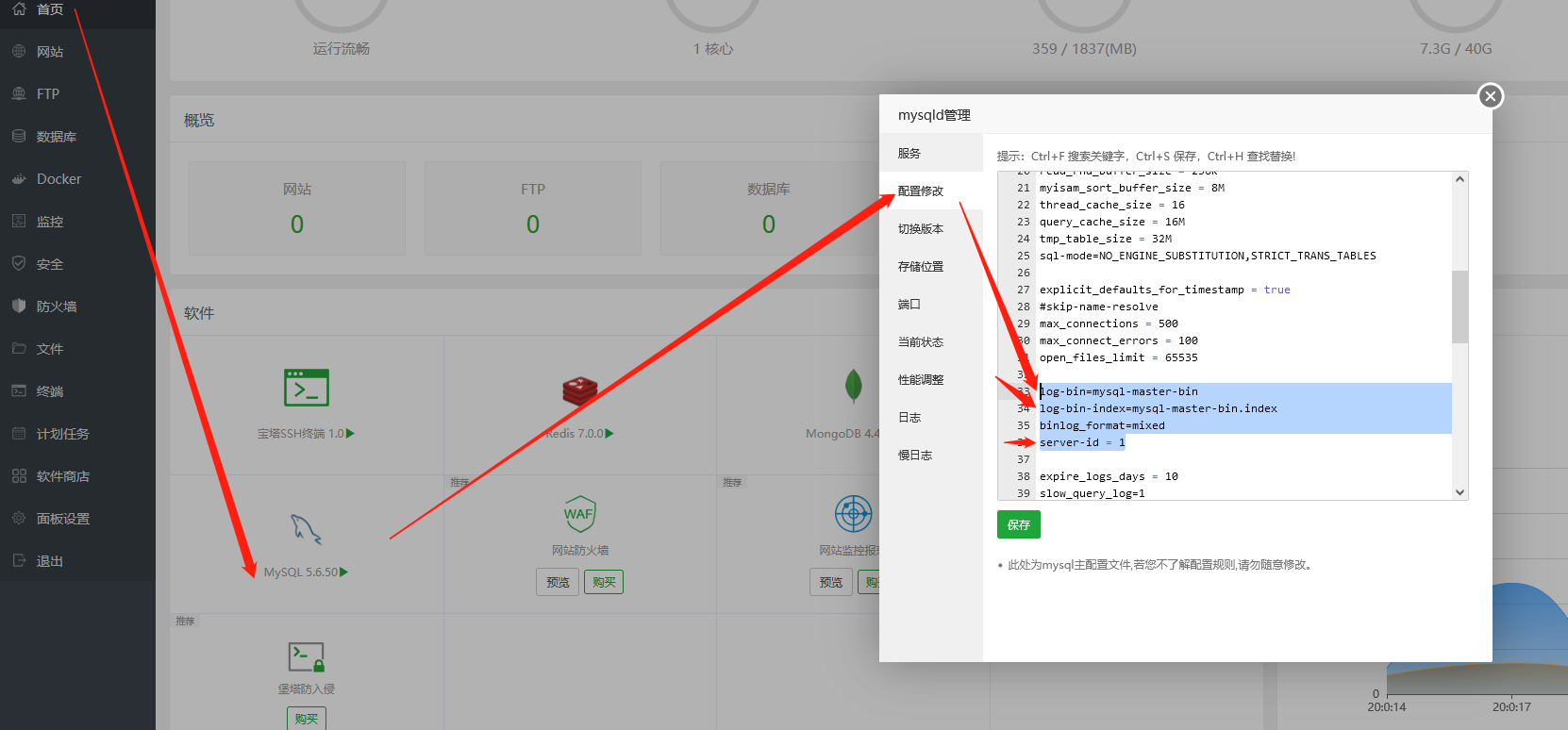Click 预览 button under 网站监控报表
The height and width of the screenshot is (730, 1568).
(831, 582)
